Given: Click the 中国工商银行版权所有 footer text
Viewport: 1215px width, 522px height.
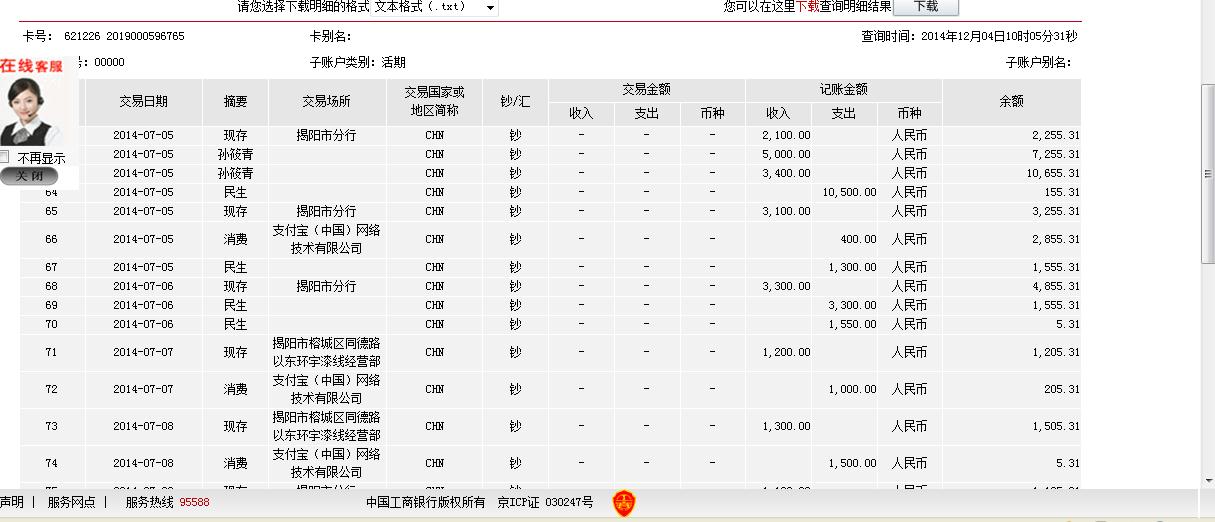Looking at the screenshot, I should [425, 502].
